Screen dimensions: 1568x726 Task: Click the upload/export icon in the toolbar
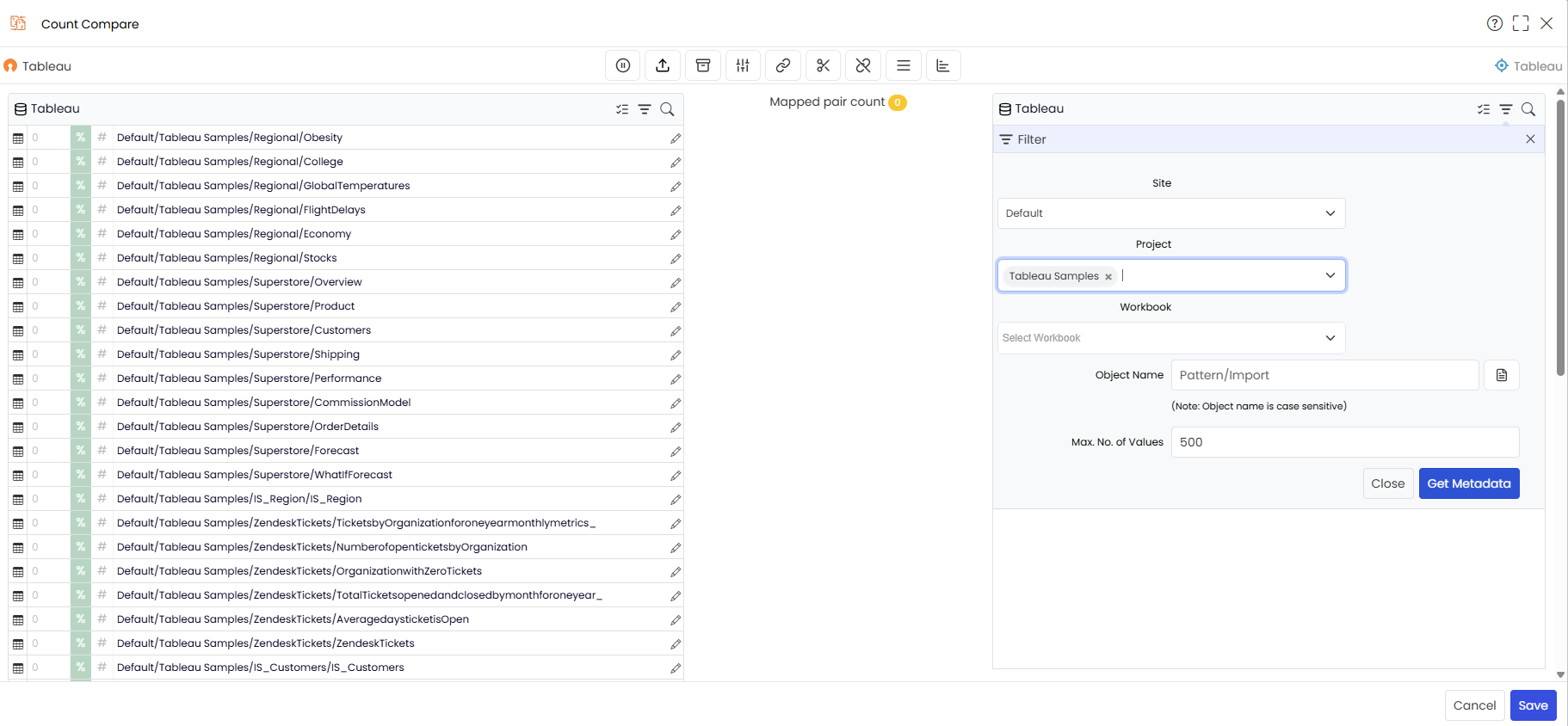(x=663, y=65)
